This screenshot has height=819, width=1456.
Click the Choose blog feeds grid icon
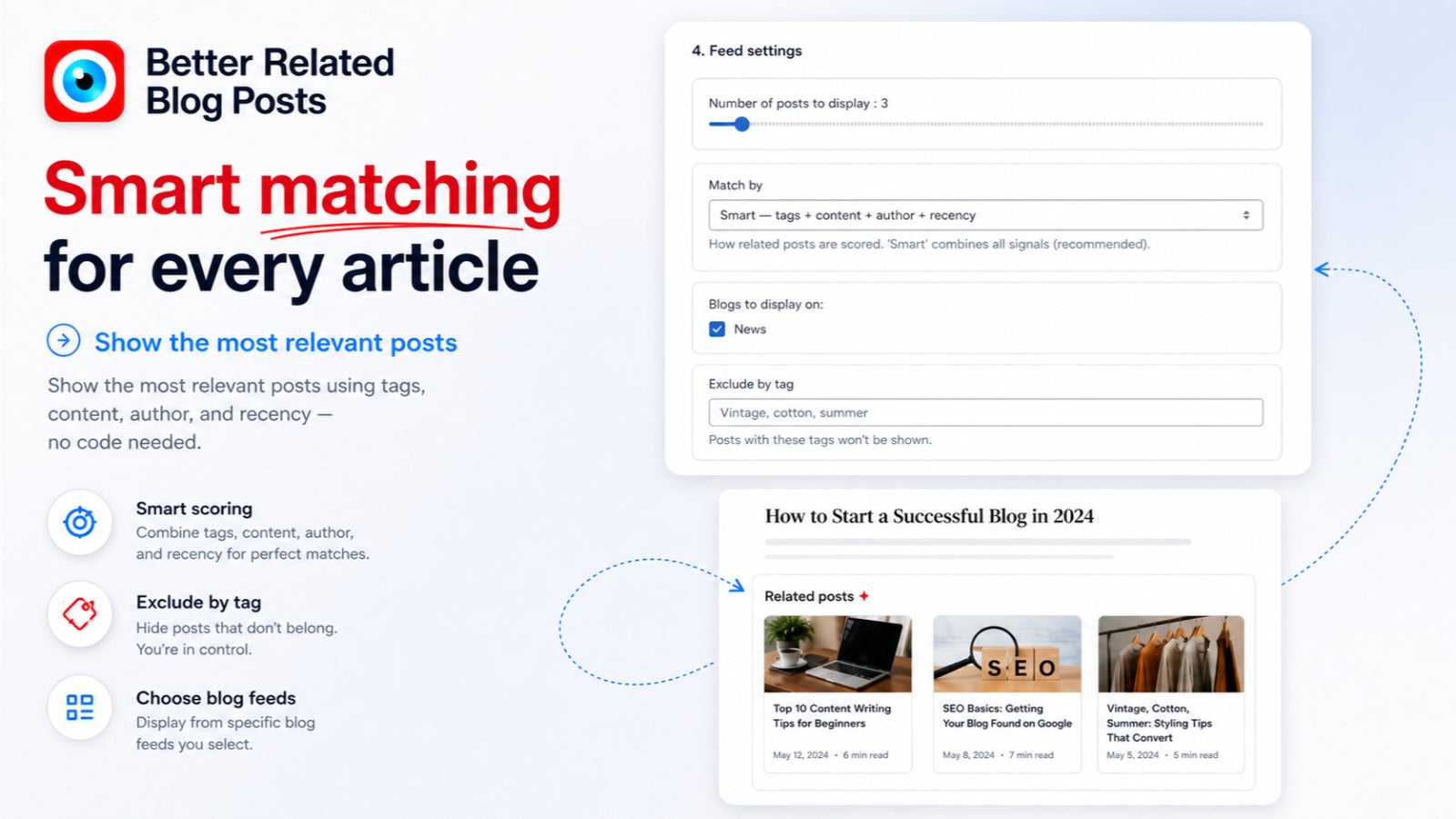[80, 707]
